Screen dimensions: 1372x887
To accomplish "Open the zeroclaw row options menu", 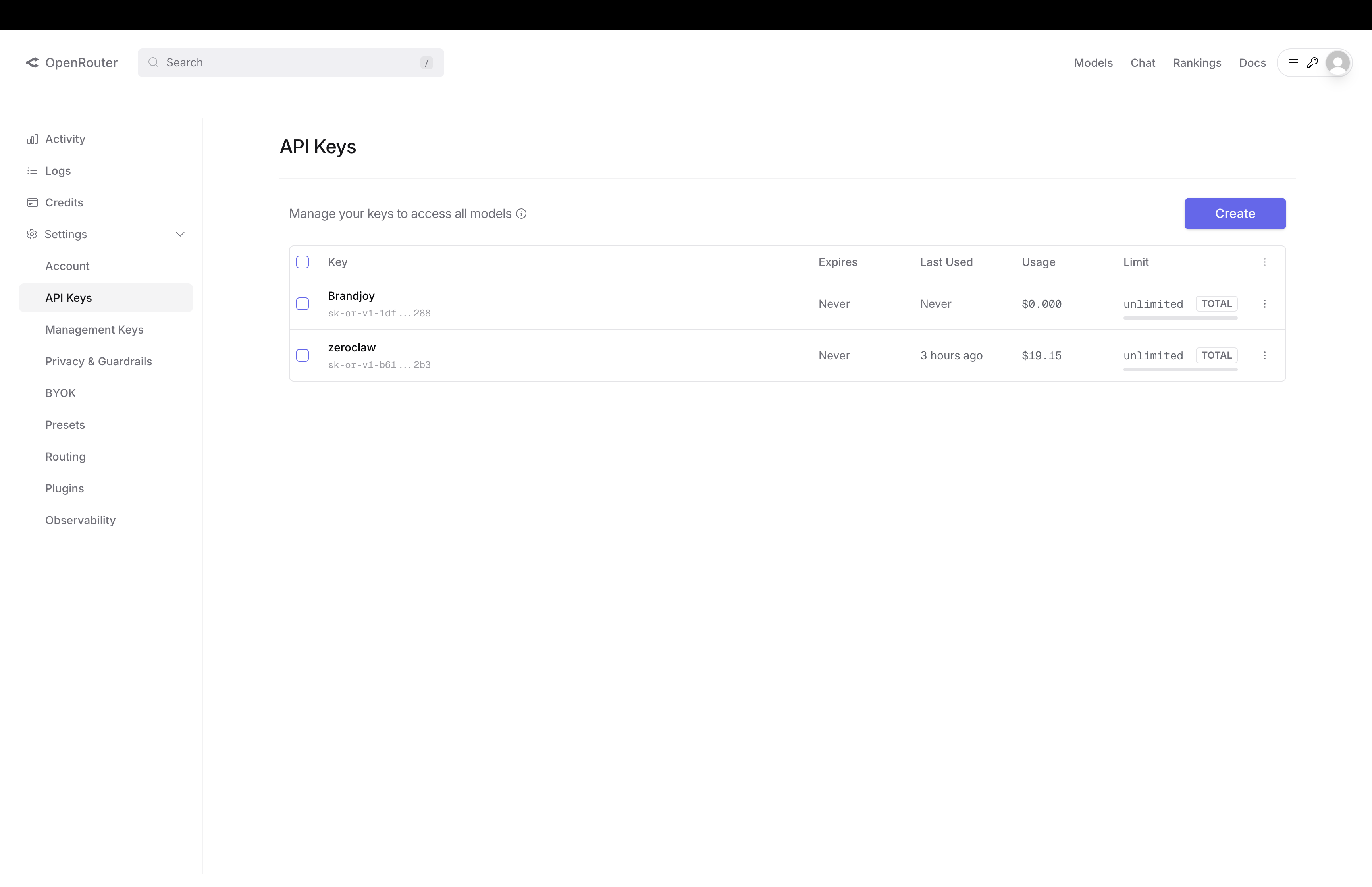I will pos(1264,355).
